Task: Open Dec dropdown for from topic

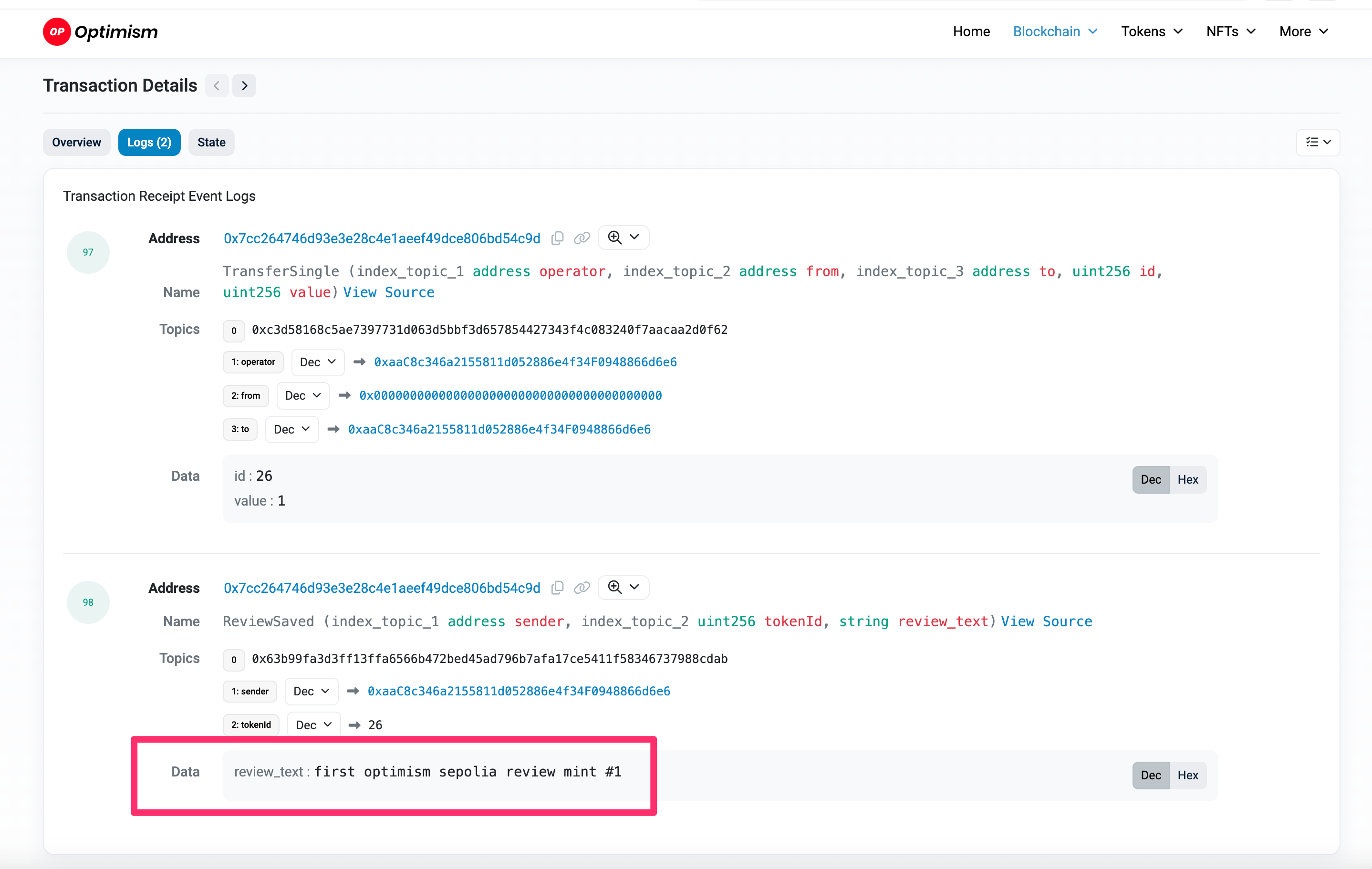Action: pos(303,396)
